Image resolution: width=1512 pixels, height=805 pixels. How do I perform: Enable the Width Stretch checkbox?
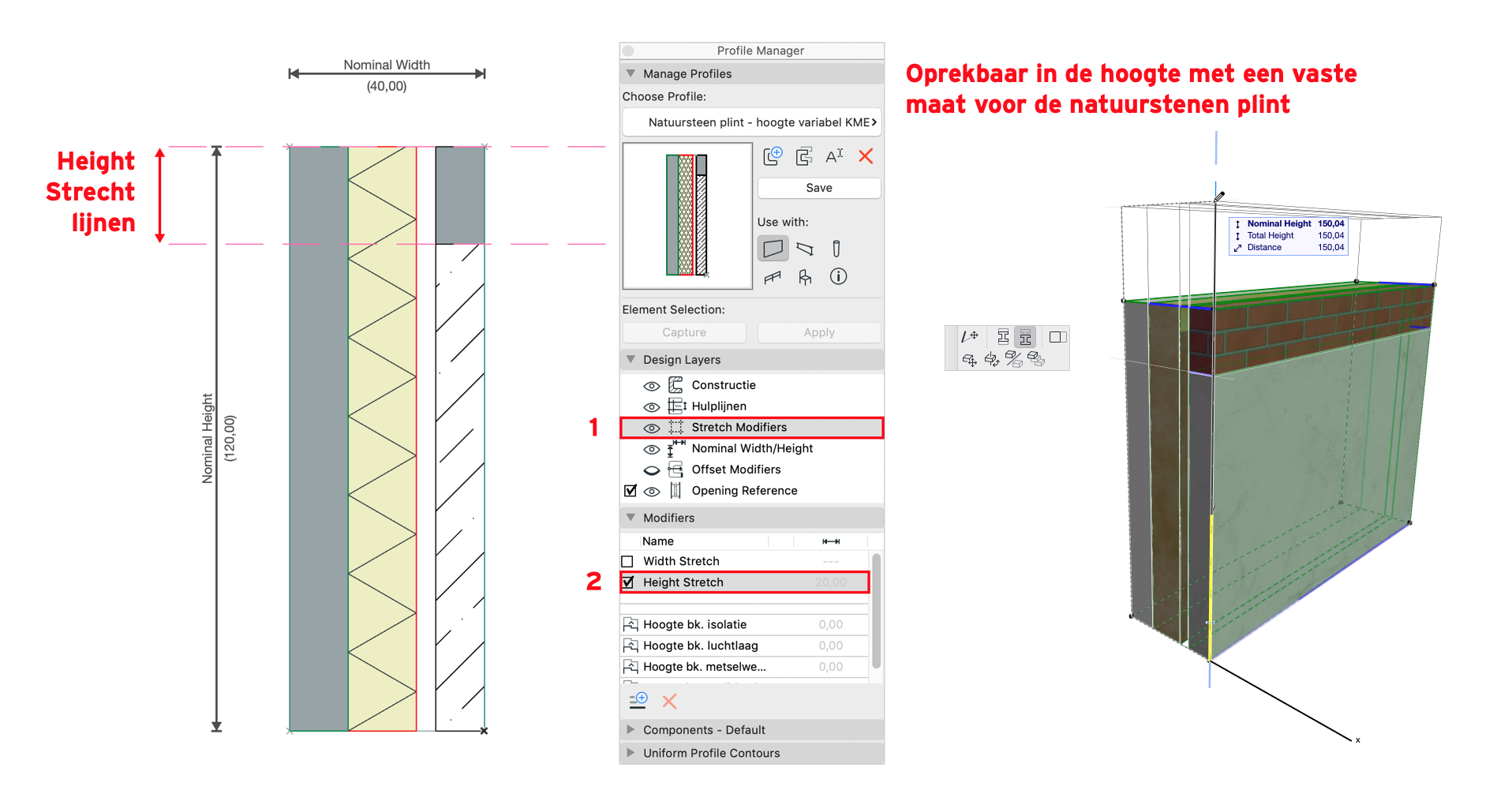tap(628, 561)
